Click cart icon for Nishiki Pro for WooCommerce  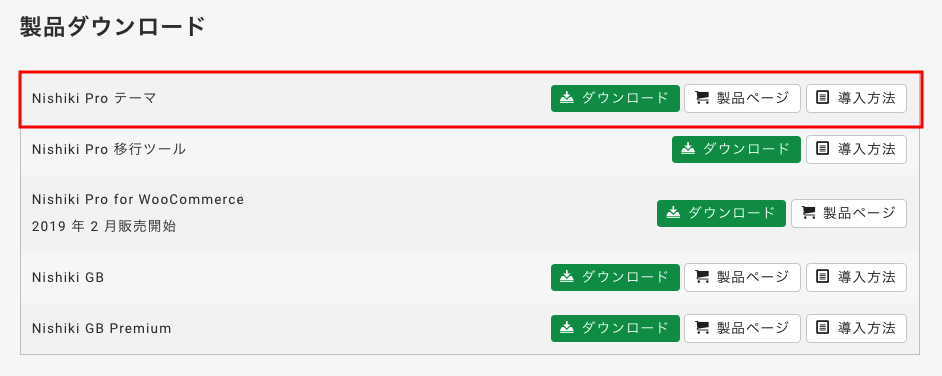tap(809, 213)
